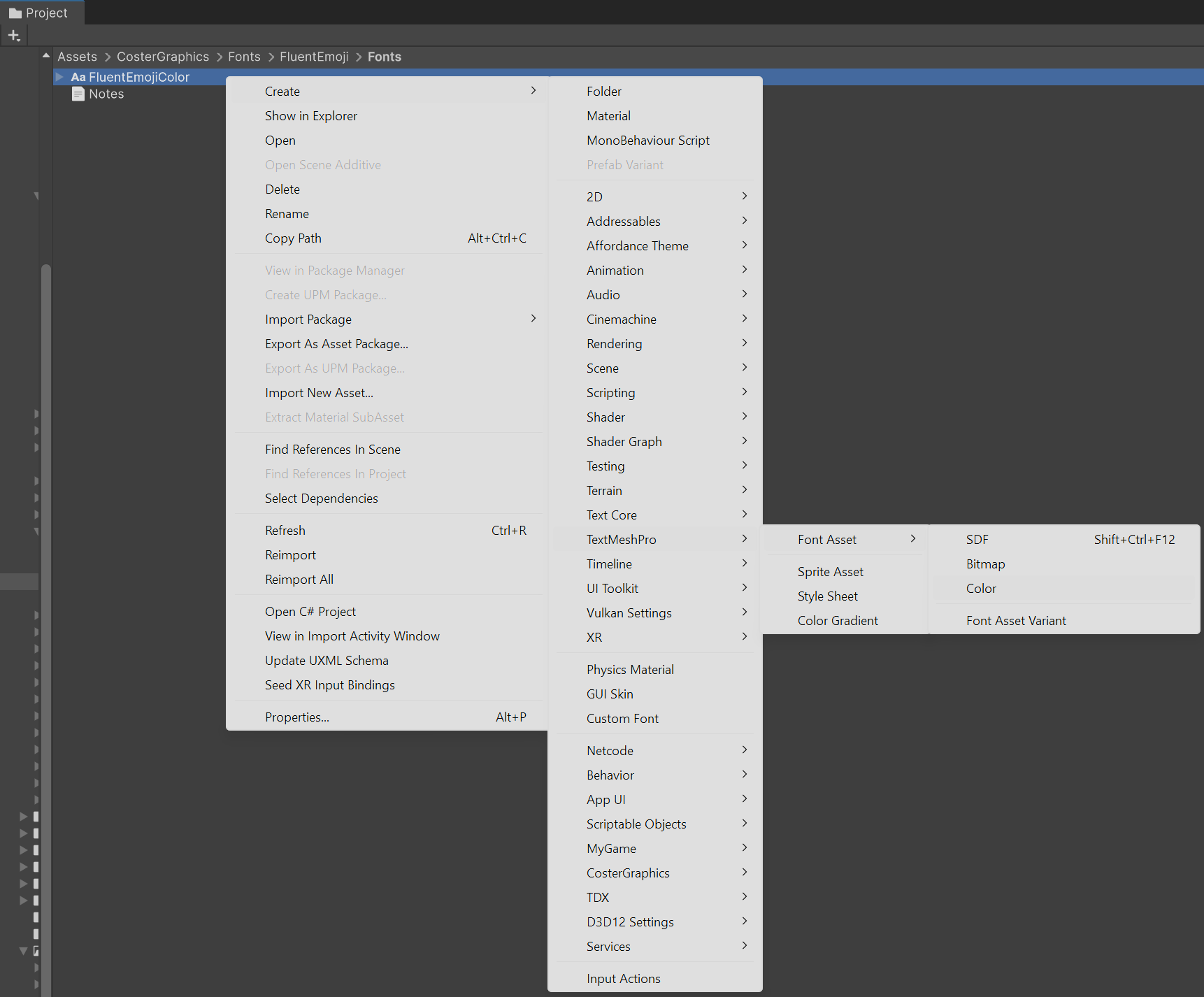Go to Assets in the breadcrumb
This screenshot has width=1204, height=997.
coord(77,57)
